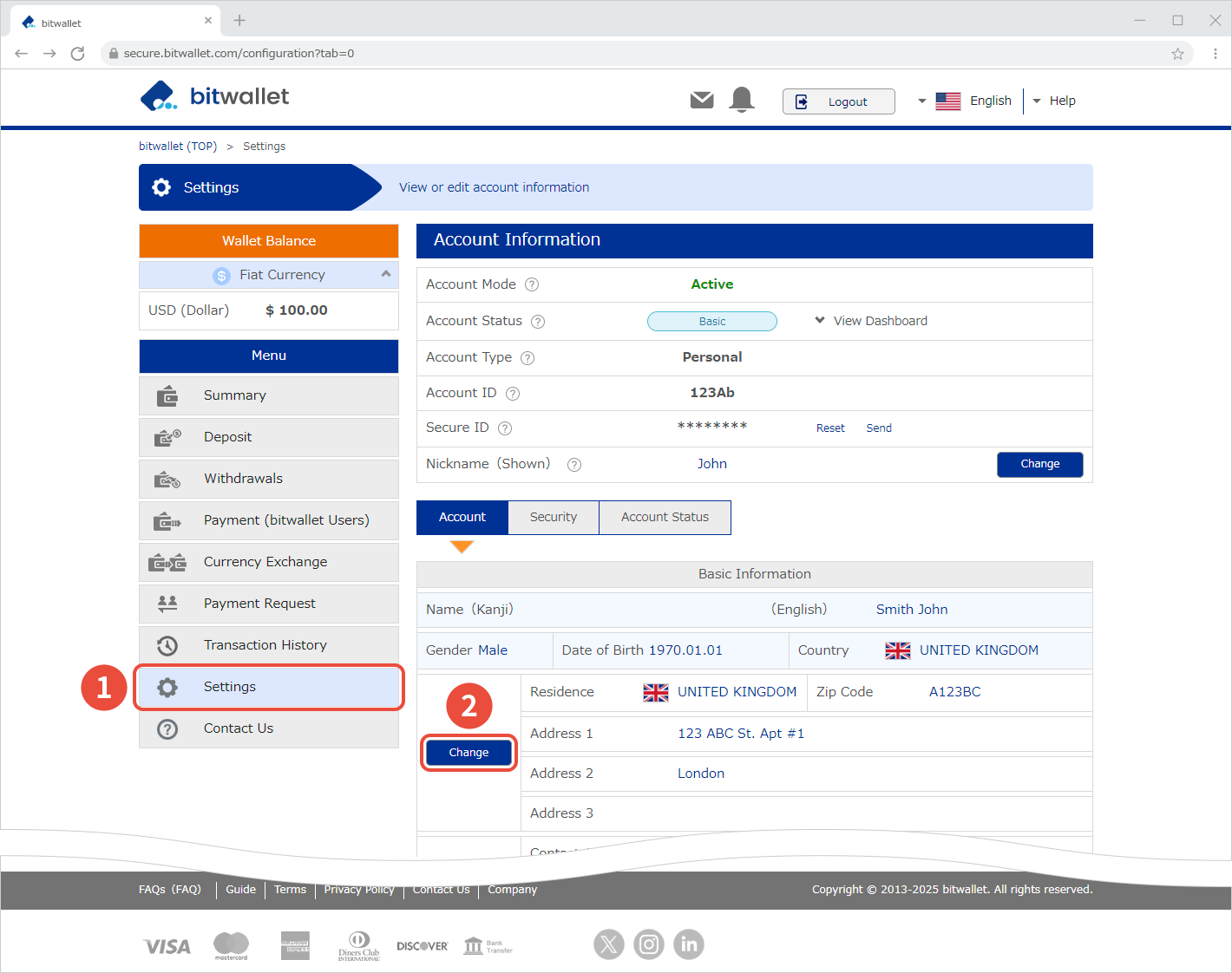Screen dimensions: 1232x973
Task: Open the Help dropdown menu
Action: [1054, 101]
